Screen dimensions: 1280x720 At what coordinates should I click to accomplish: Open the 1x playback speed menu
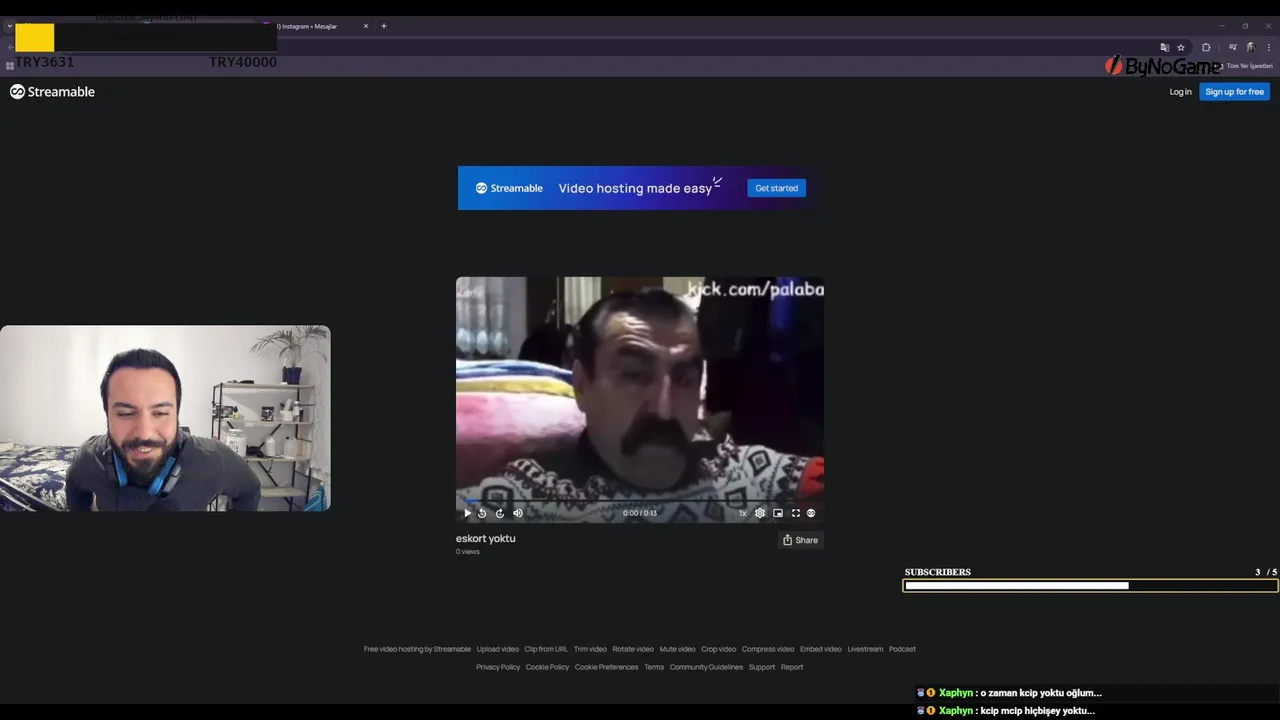(743, 513)
